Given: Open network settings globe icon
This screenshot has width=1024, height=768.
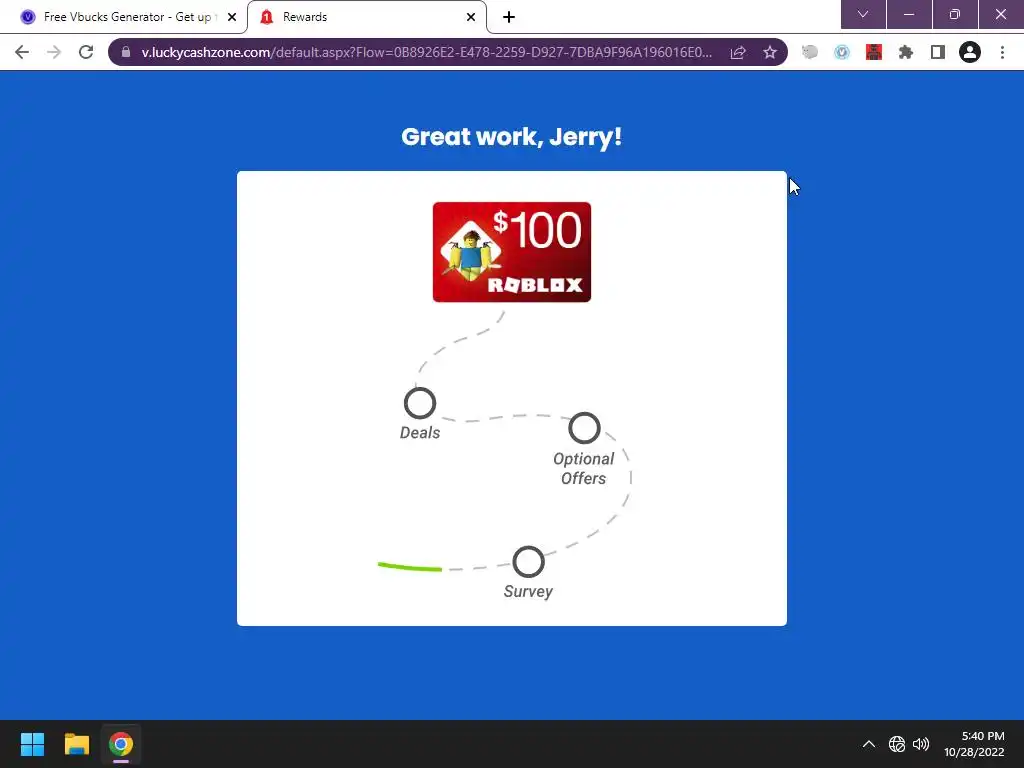Looking at the screenshot, I should [x=897, y=744].
